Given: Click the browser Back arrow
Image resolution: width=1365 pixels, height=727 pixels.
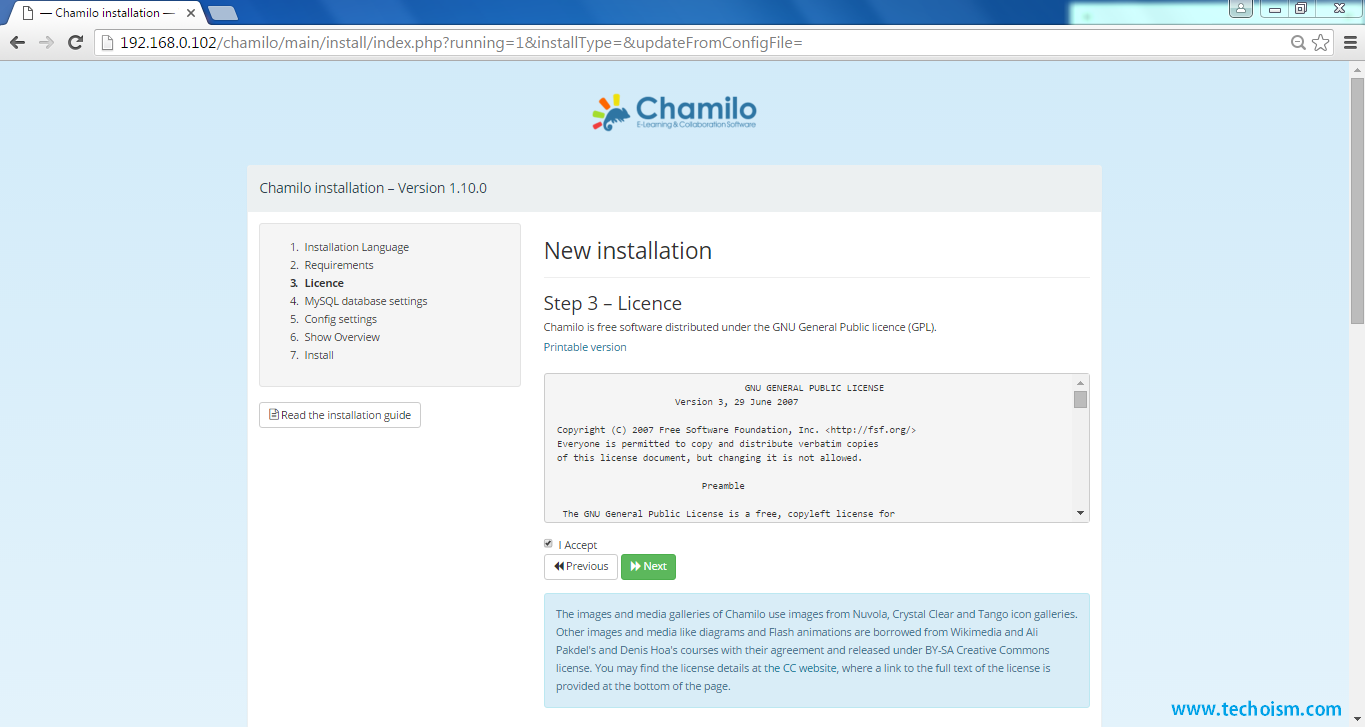Looking at the screenshot, I should (17, 42).
